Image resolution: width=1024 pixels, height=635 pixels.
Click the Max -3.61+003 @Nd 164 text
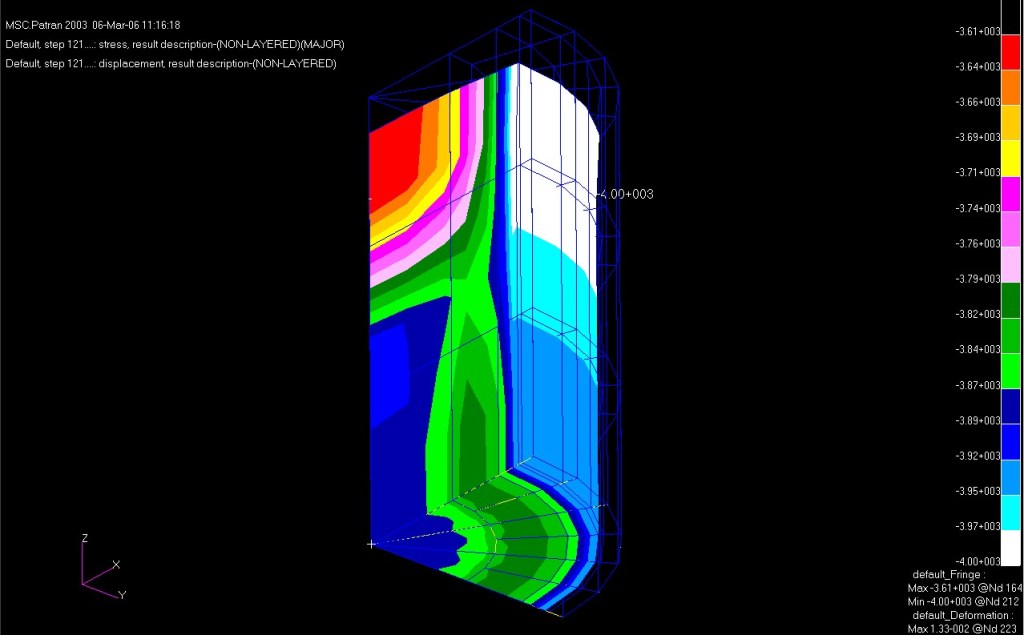pyautogui.click(x=964, y=588)
